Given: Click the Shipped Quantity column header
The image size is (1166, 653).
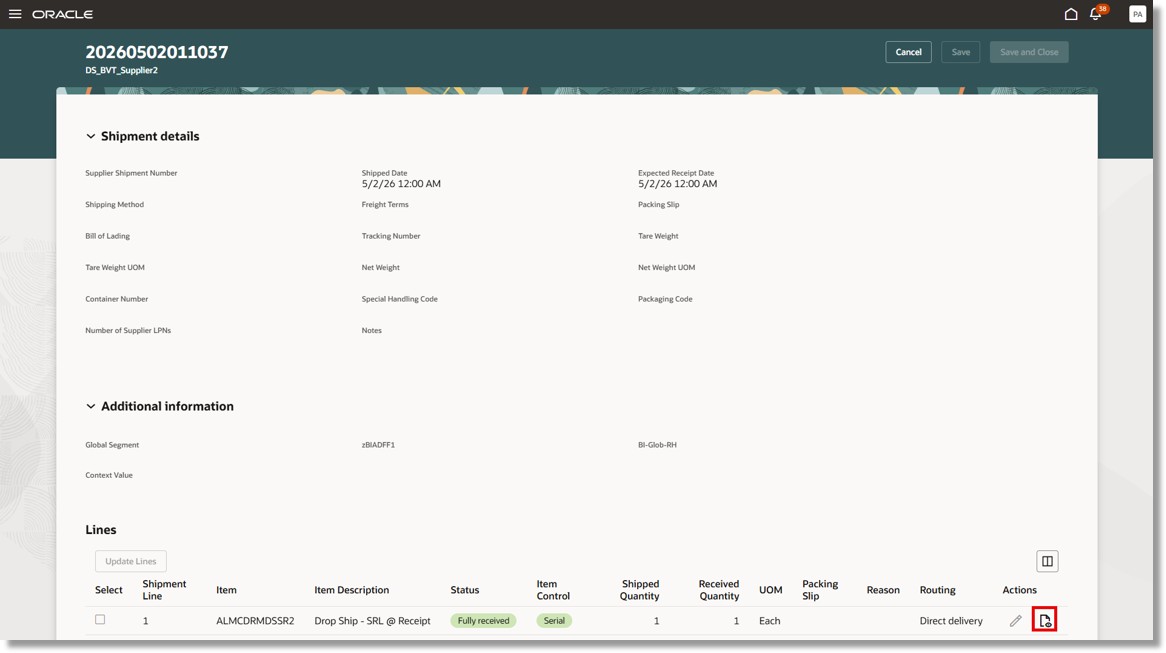Looking at the screenshot, I should coord(640,590).
